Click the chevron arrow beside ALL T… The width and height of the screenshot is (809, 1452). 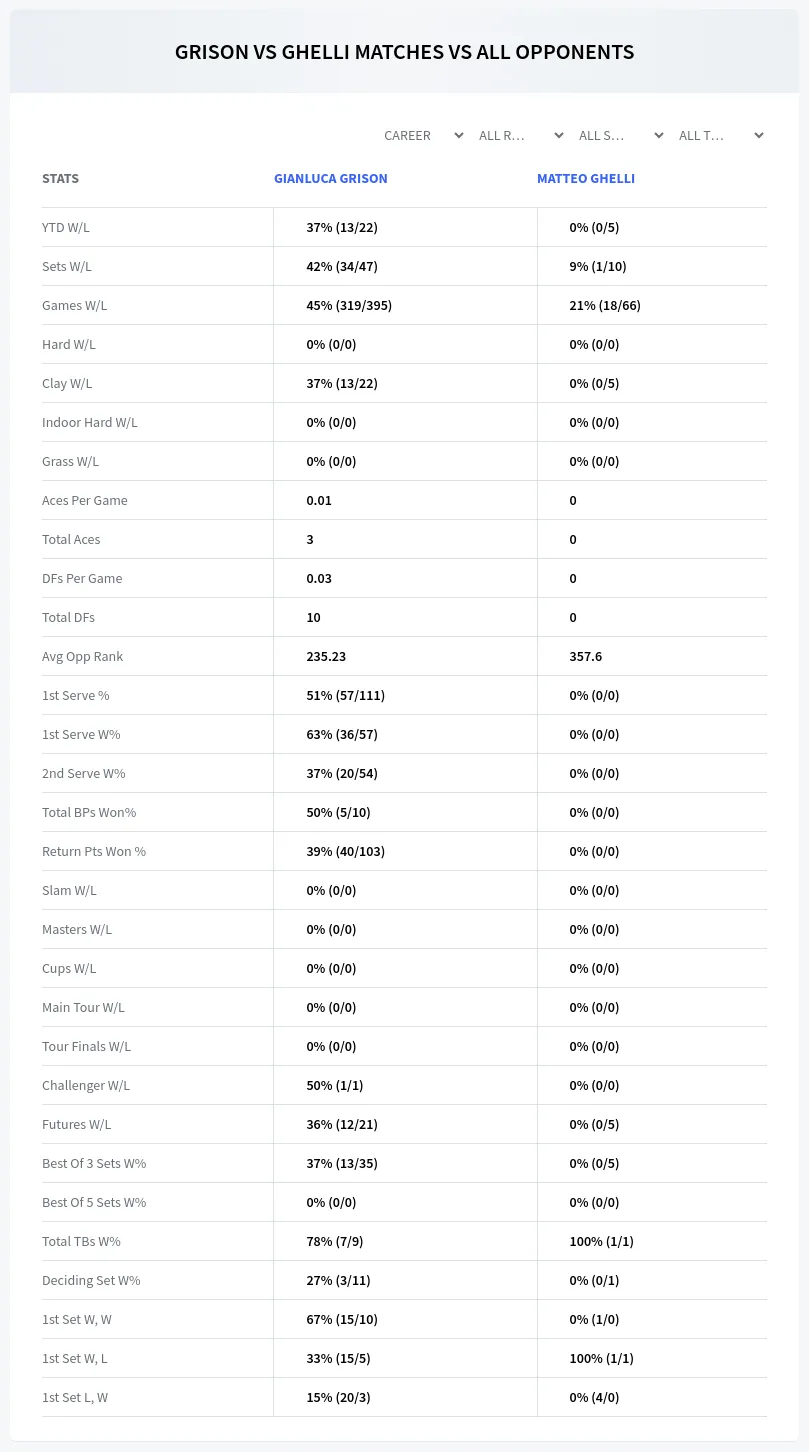coord(759,135)
